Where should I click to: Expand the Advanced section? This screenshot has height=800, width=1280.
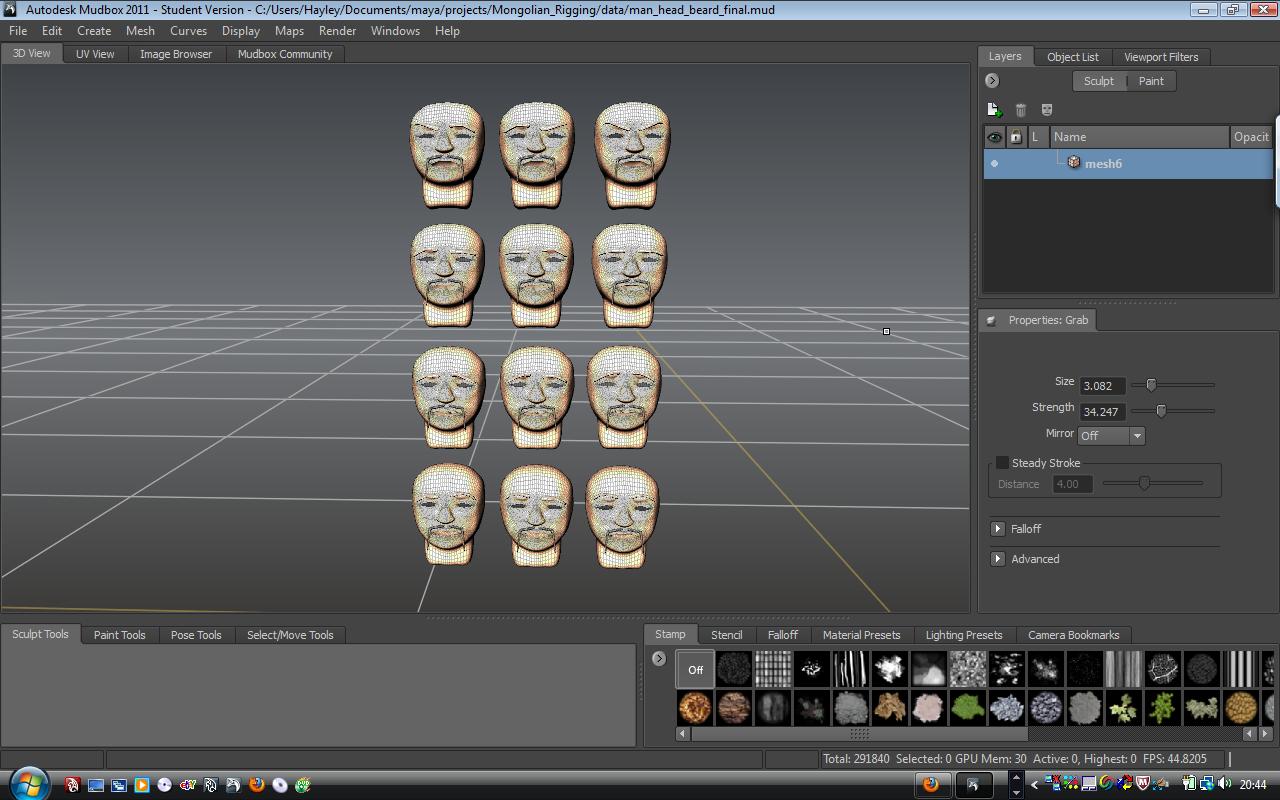(998, 559)
